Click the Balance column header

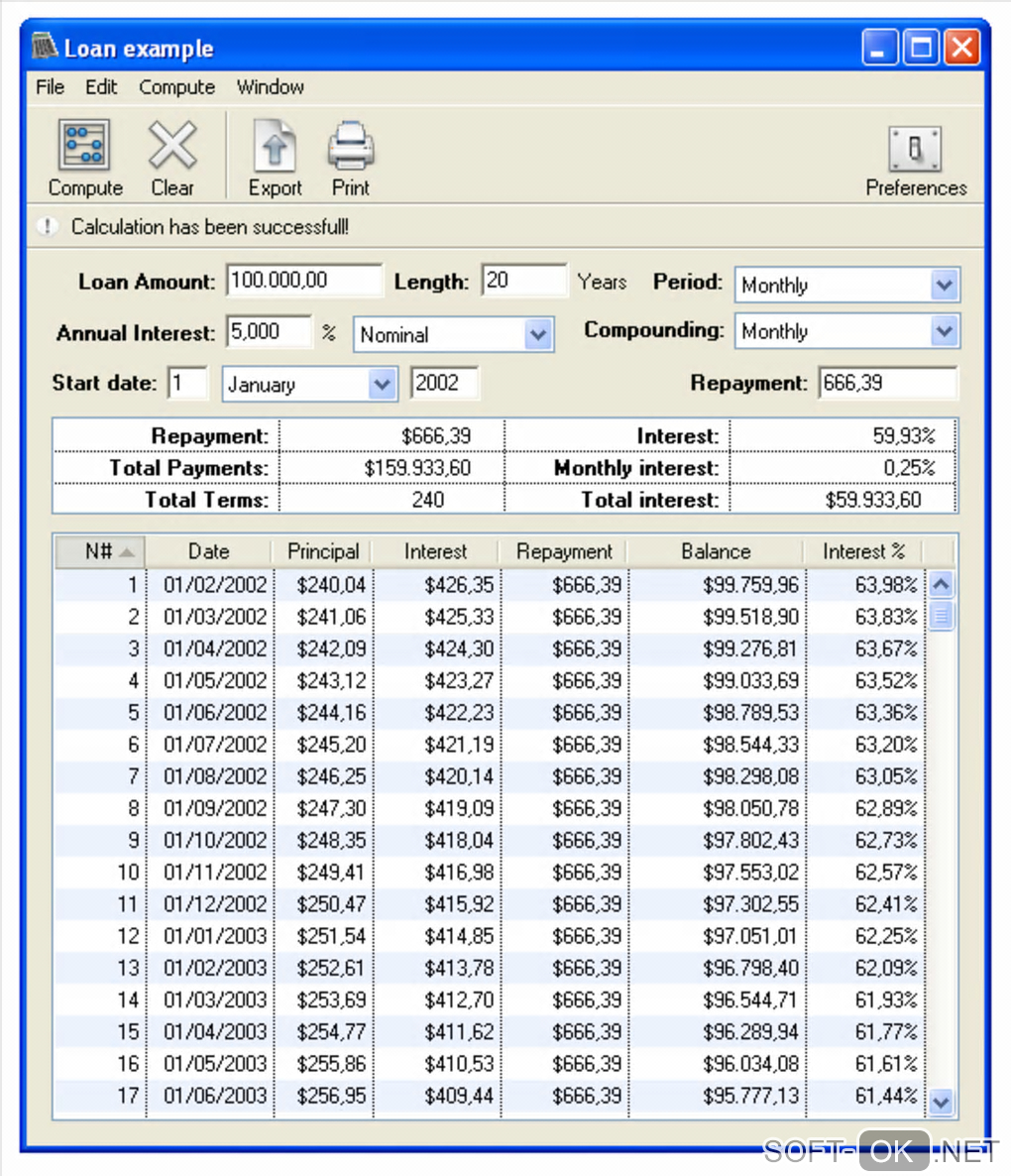tap(716, 551)
